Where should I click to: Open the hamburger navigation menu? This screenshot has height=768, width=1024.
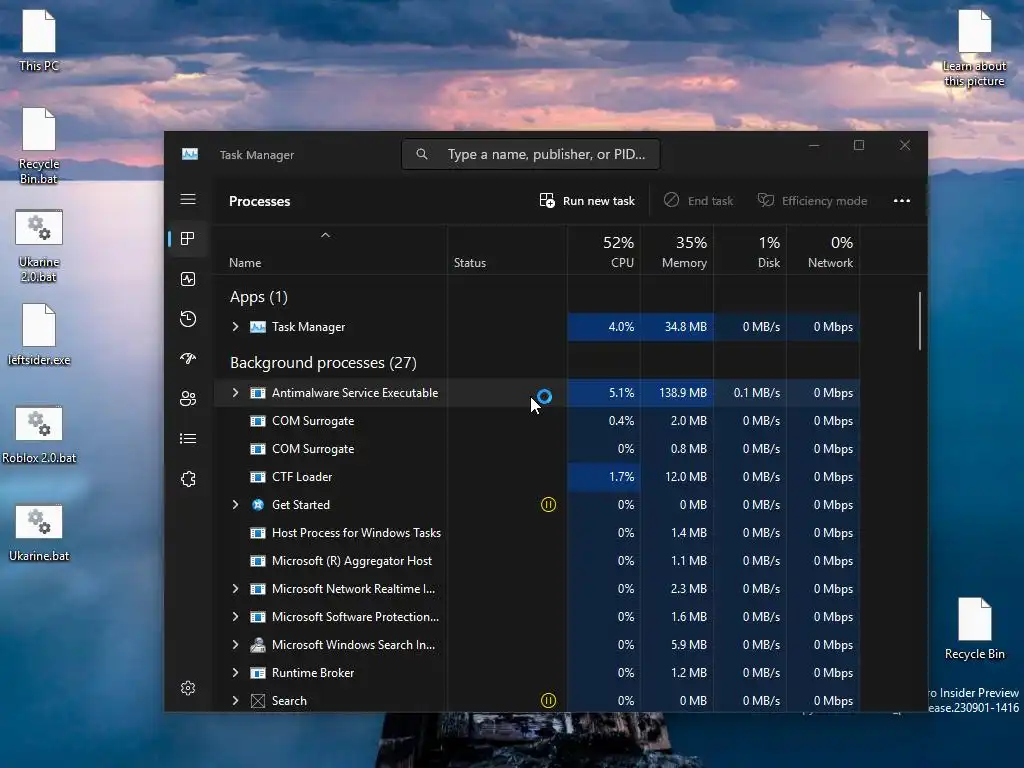pyautogui.click(x=188, y=199)
